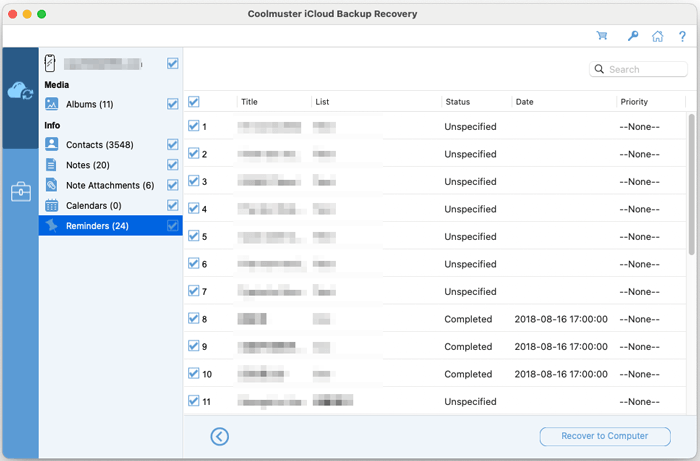Click the Albums picture icon
The height and width of the screenshot is (461, 700).
pyautogui.click(x=52, y=104)
